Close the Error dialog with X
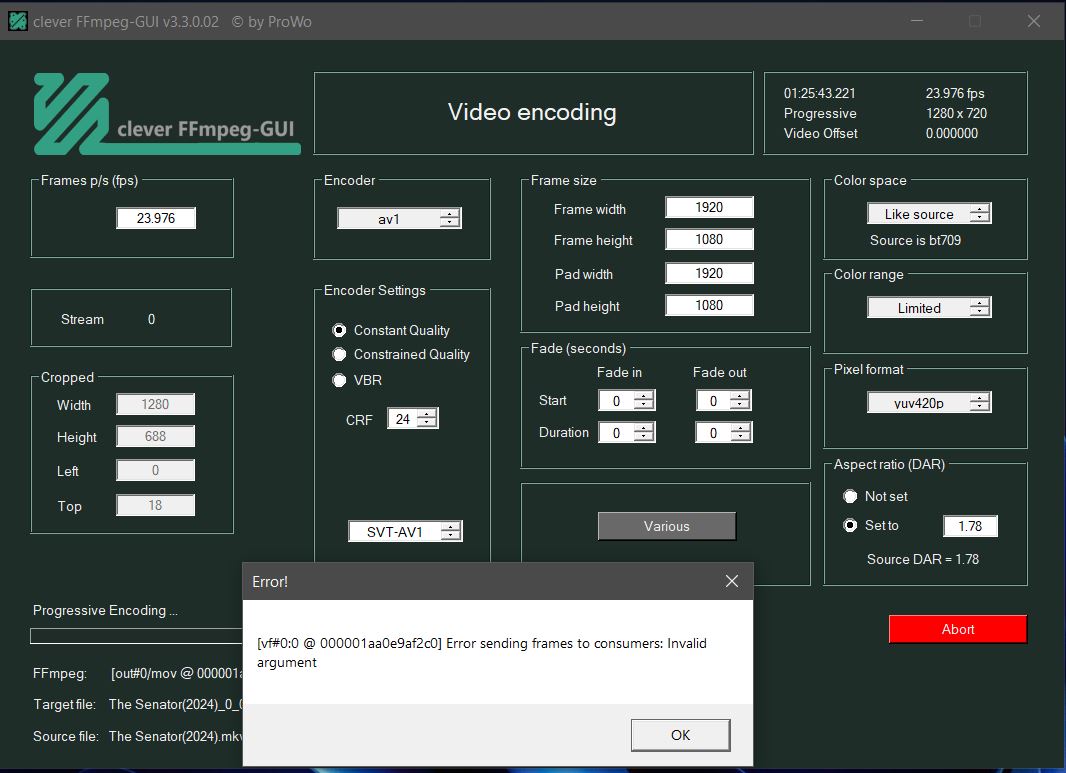 click(x=732, y=581)
